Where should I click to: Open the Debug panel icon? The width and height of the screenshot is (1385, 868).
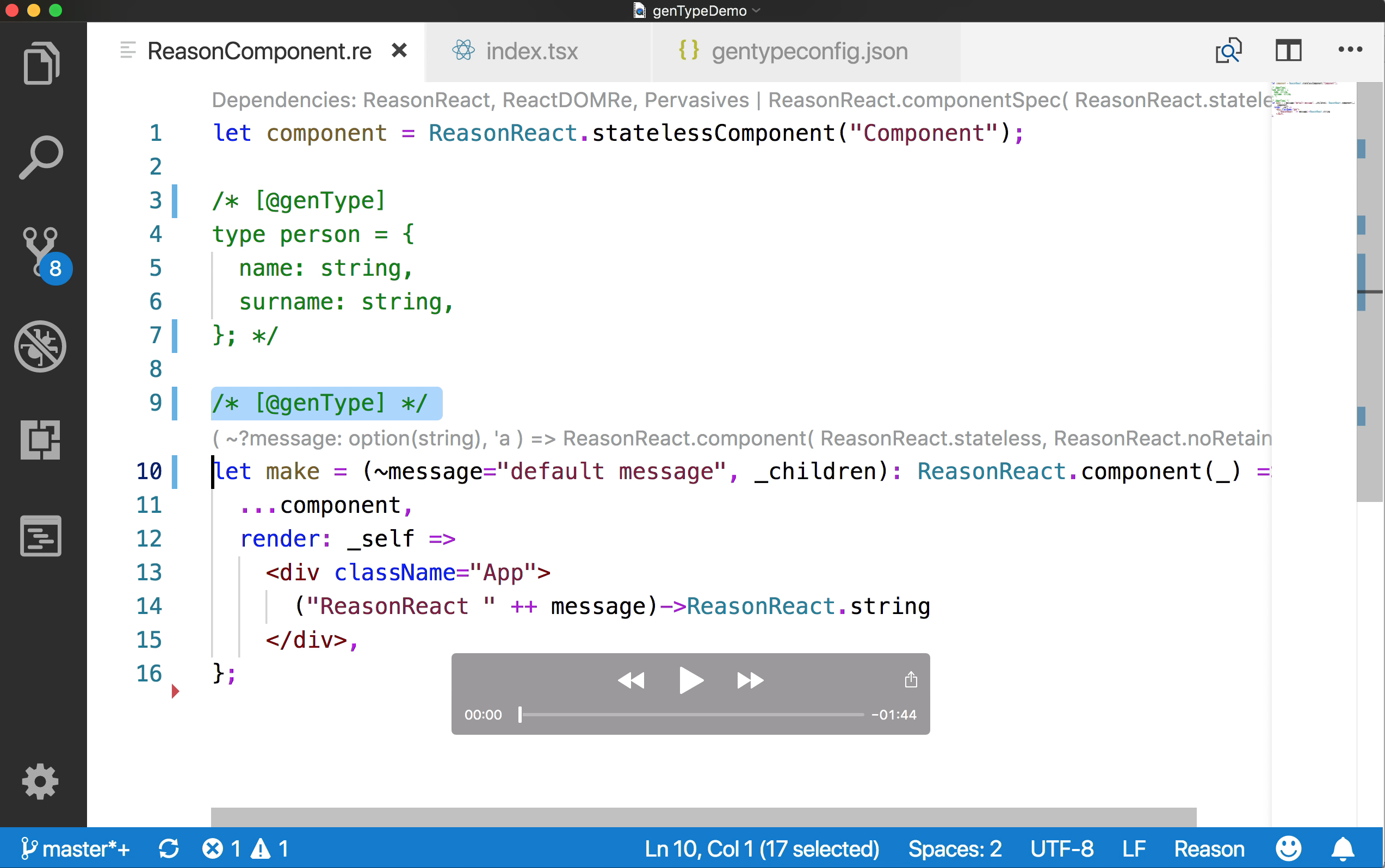(x=40, y=346)
